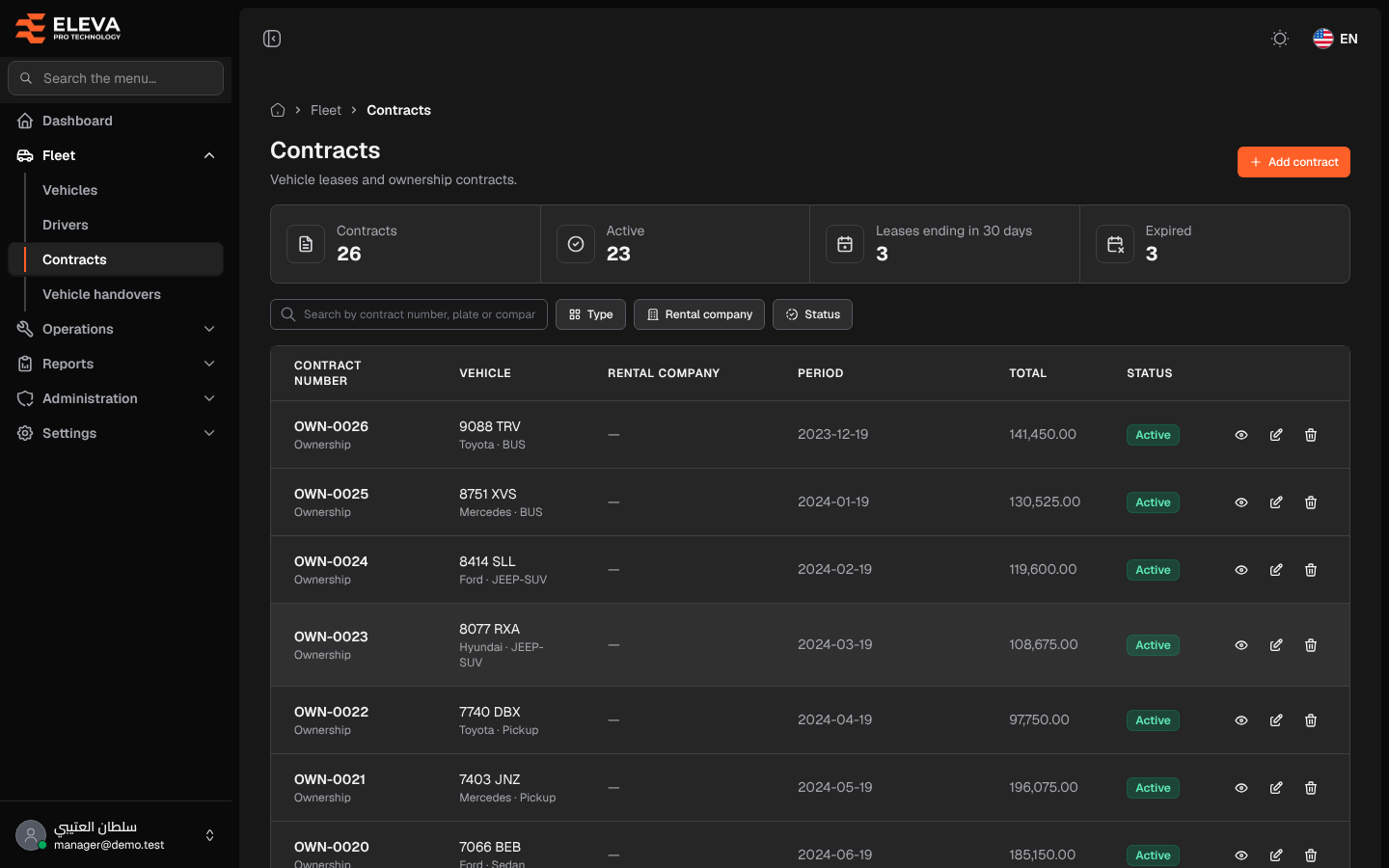Go to Fleet breadcrumb link
The height and width of the screenshot is (868, 1389).
pos(326,110)
